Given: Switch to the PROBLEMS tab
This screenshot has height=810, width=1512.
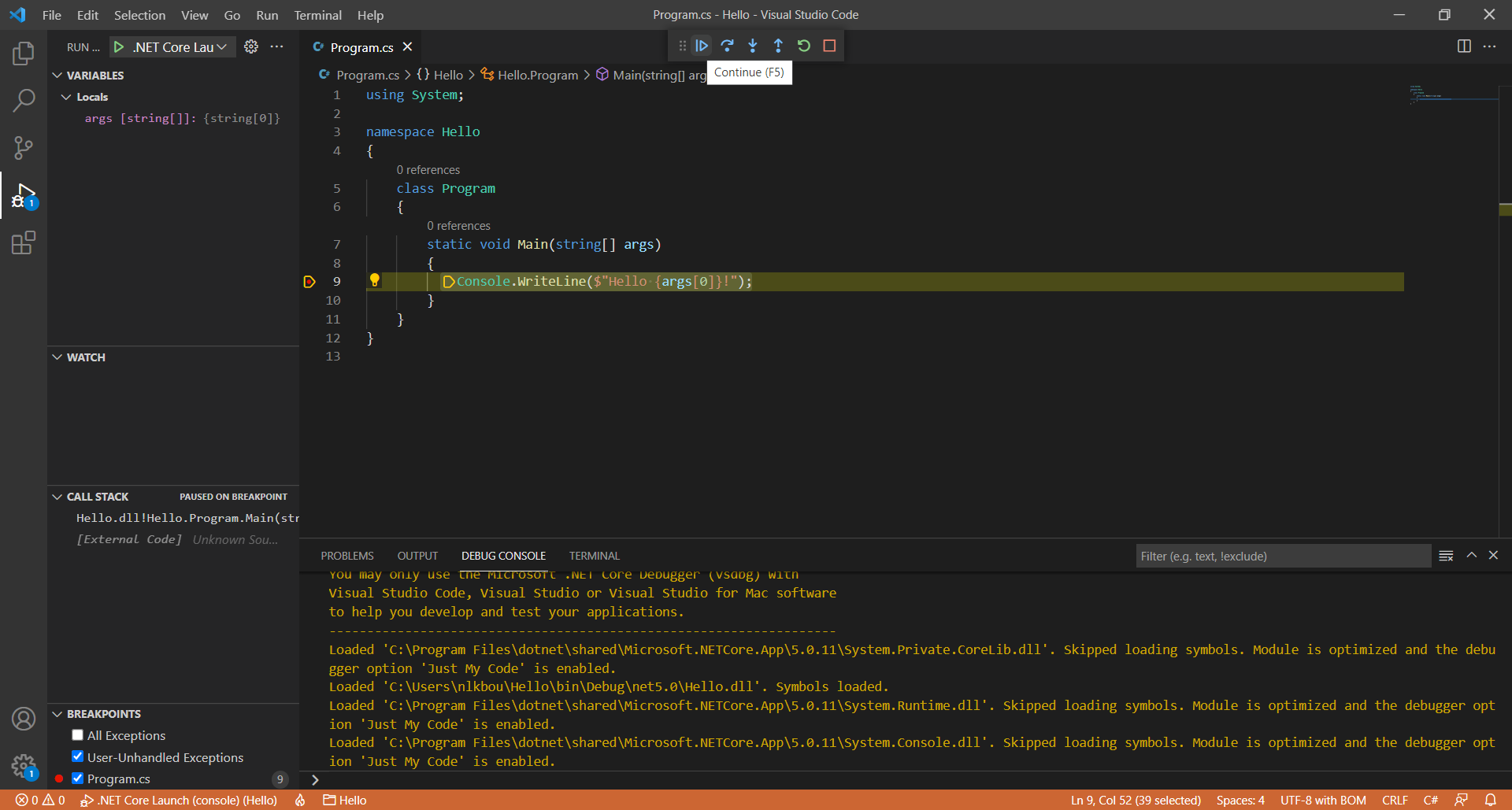Looking at the screenshot, I should click(347, 556).
